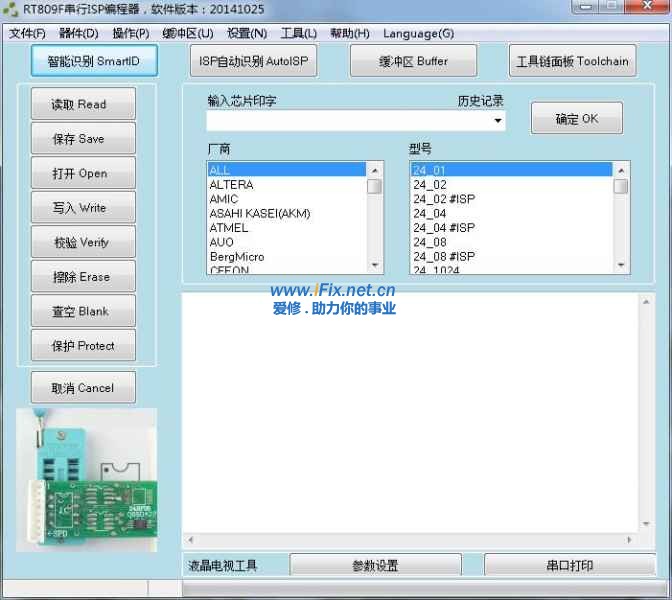Screen dimensions: 672x600
Task: Open the 器件(D) menu
Action: (78, 33)
